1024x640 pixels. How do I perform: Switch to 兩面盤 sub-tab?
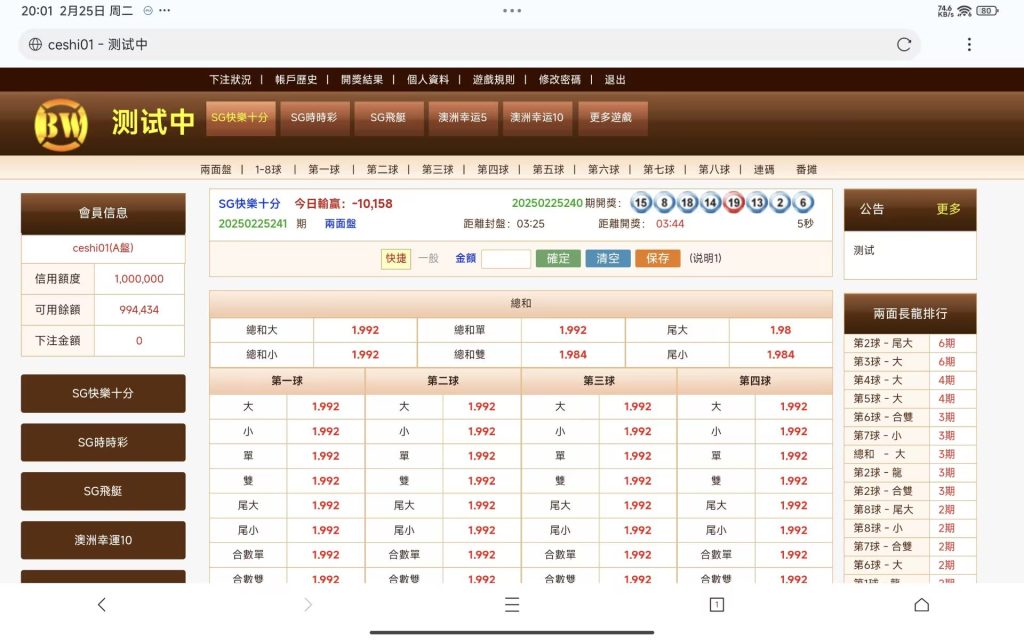[x=216, y=170]
